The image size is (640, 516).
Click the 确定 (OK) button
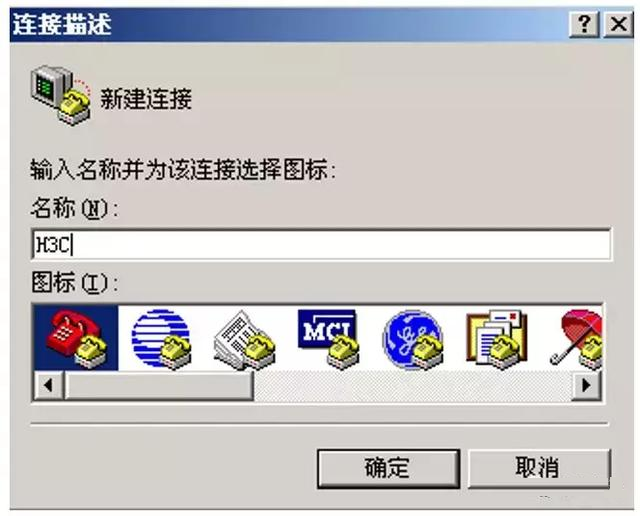[x=388, y=469]
